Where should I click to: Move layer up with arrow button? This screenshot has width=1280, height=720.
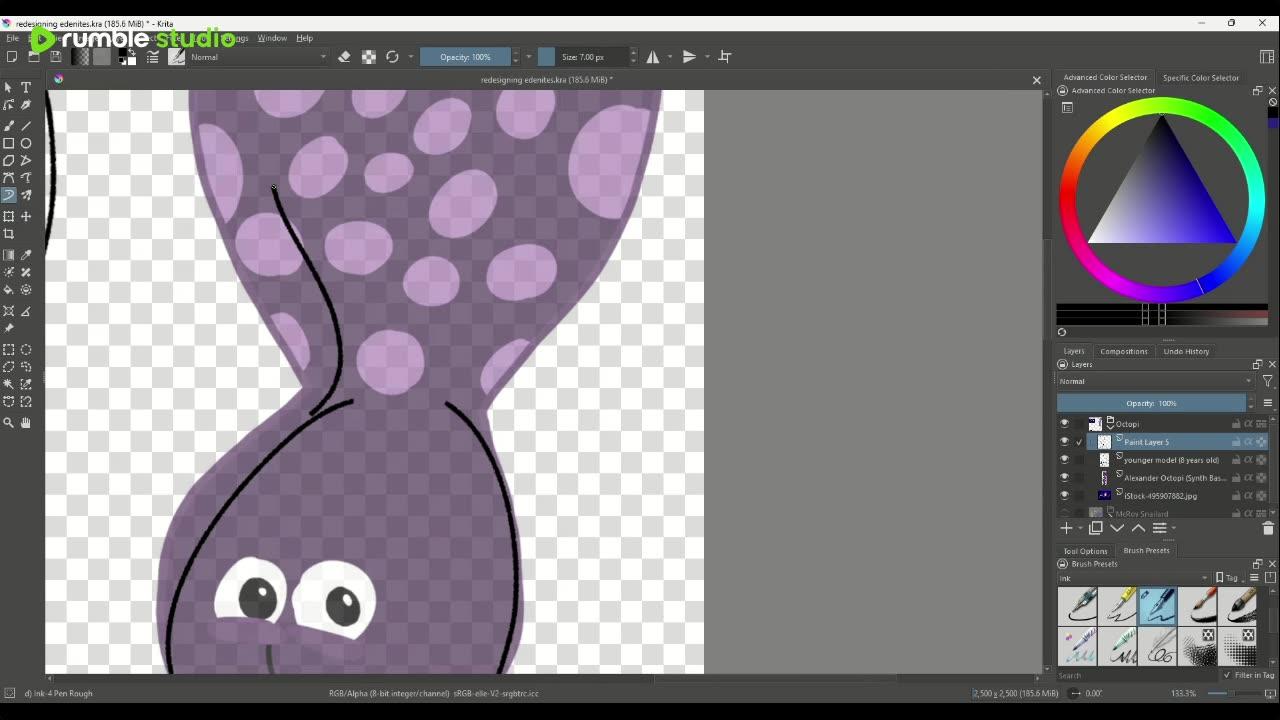(x=1138, y=528)
